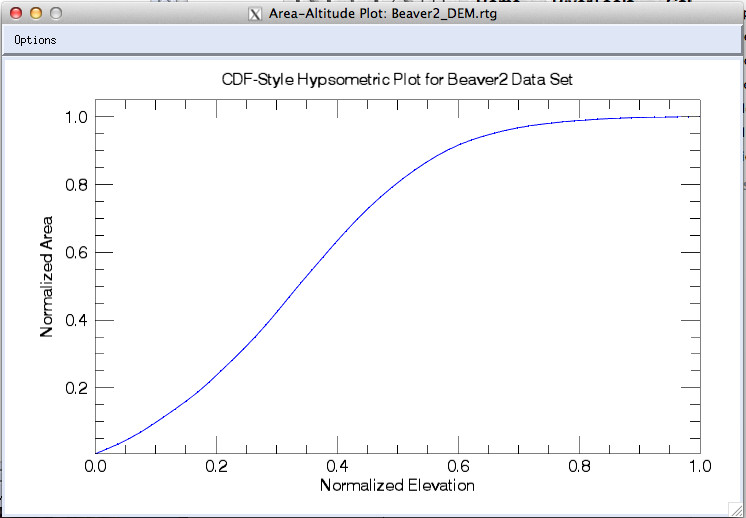The height and width of the screenshot is (518, 746).
Task: Click the Beaver2_DEM.rtg window title text
Action: point(382,14)
